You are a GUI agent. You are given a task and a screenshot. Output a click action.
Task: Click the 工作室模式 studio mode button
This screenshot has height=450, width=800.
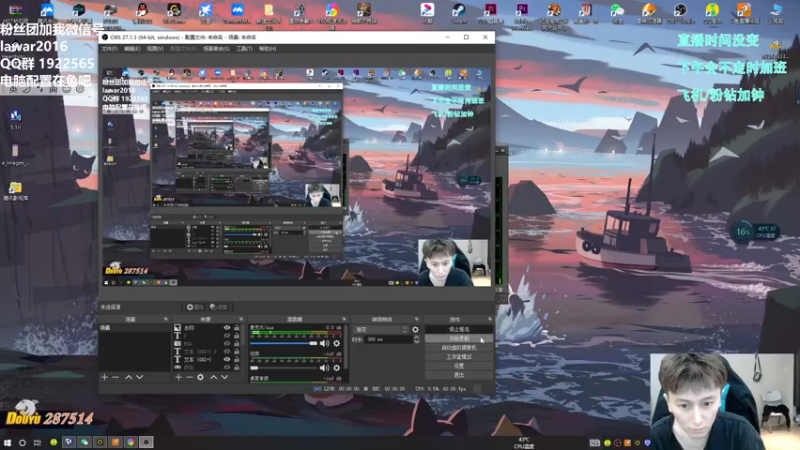[x=459, y=357]
